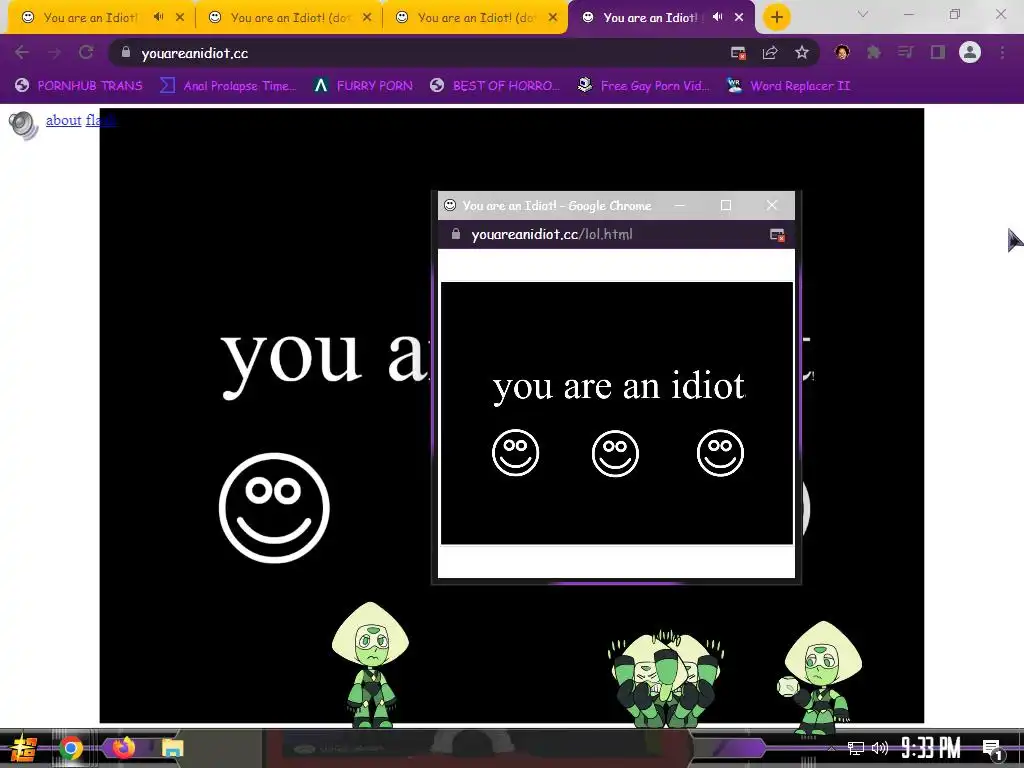Switch to the third You are an Idiot tab
This screenshot has height=768, width=1024.
[x=475, y=18]
